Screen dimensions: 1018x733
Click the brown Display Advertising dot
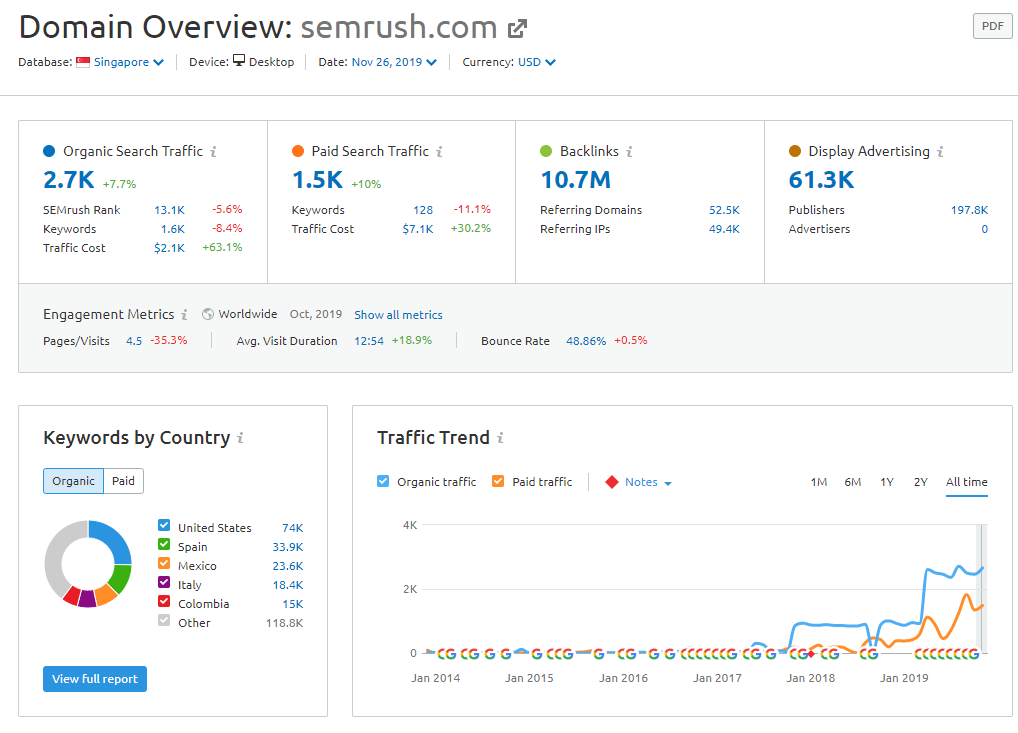tap(795, 151)
